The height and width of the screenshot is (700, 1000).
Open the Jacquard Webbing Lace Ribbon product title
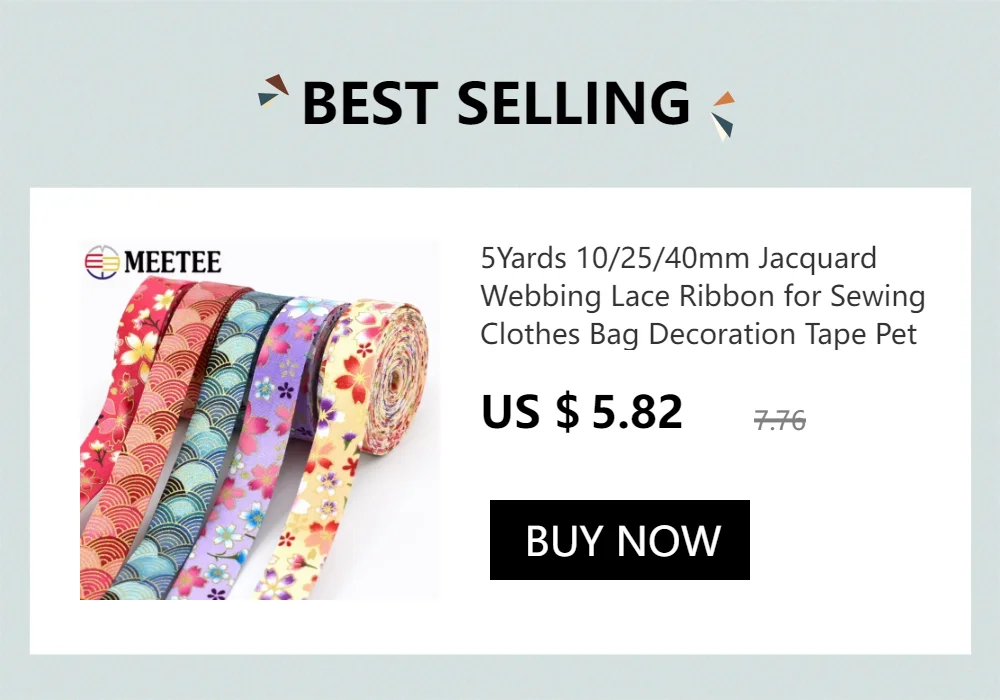[703, 296]
